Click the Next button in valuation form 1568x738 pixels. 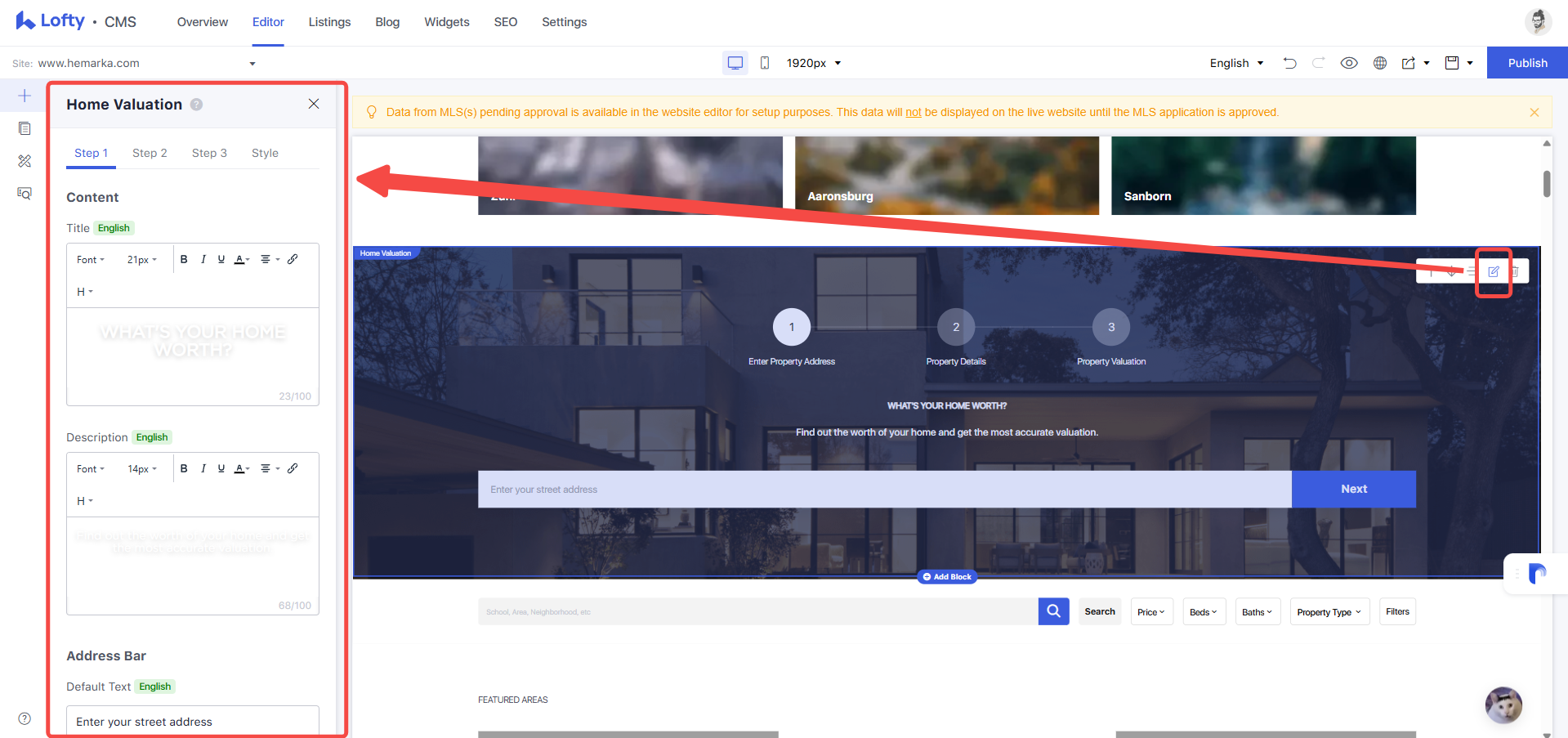pyautogui.click(x=1354, y=489)
